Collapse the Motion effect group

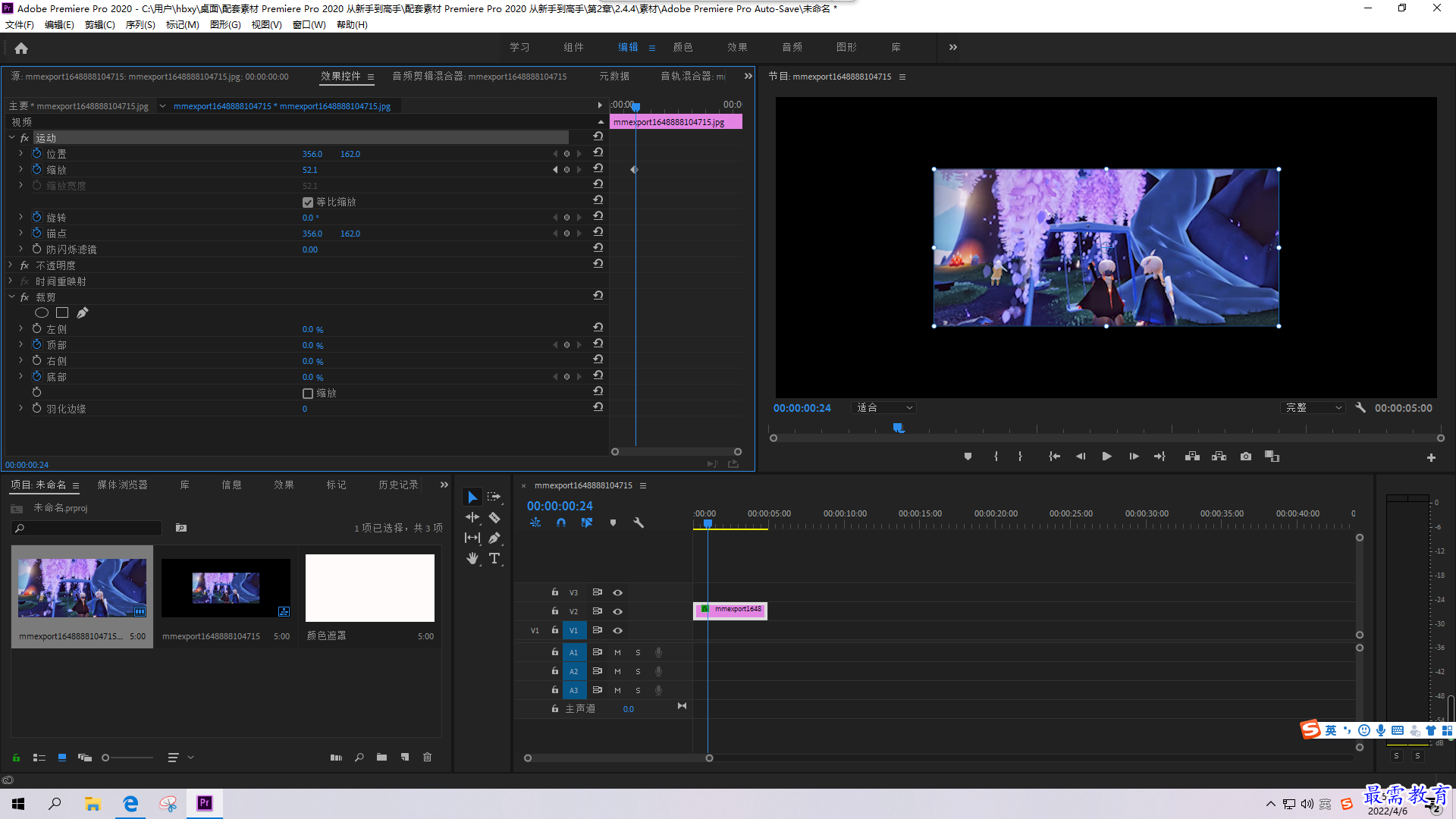coord(12,137)
